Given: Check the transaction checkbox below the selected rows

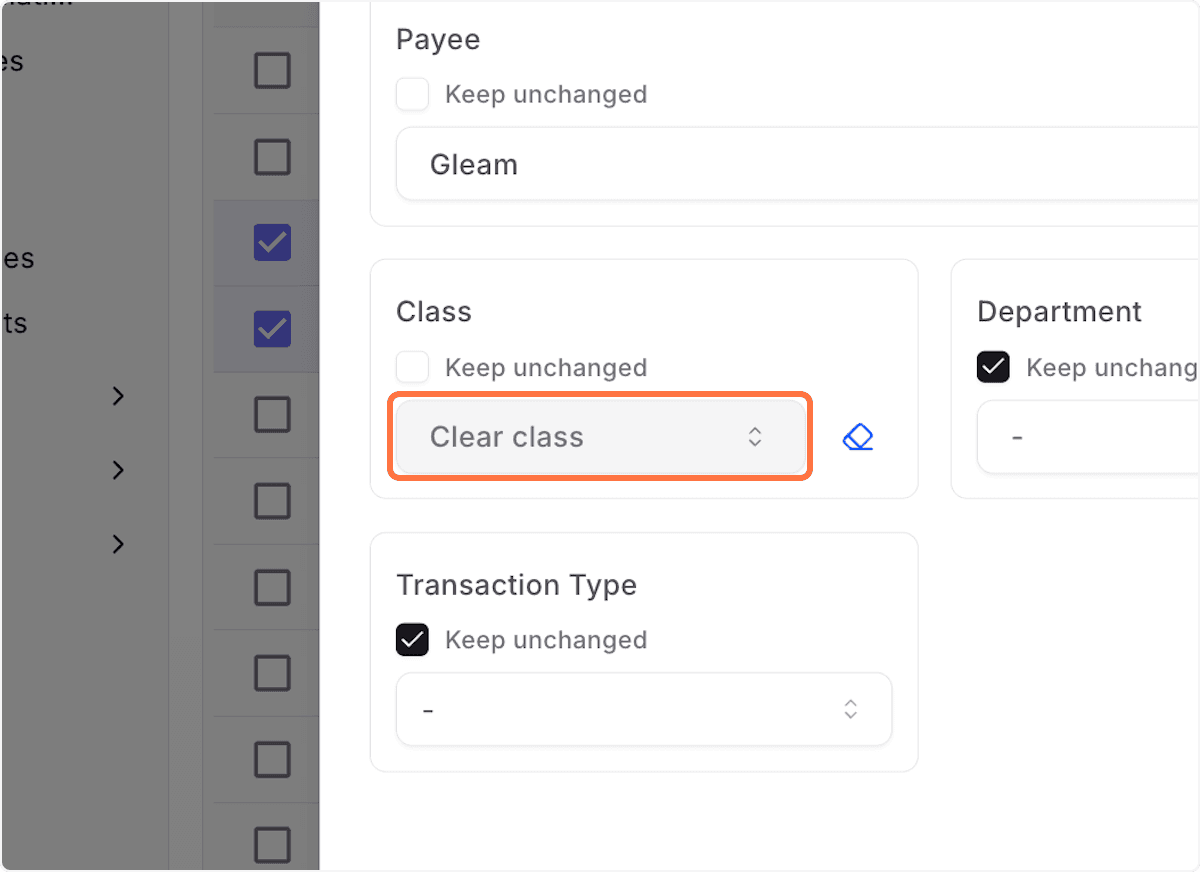Looking at the screenshot, I should tap(272, 416).
